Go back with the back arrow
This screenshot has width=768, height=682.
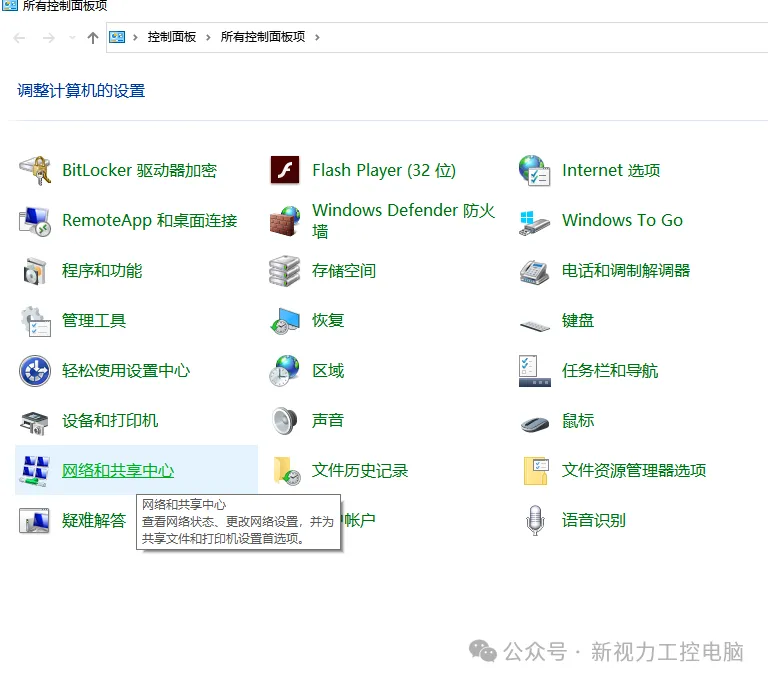[19, 38]
